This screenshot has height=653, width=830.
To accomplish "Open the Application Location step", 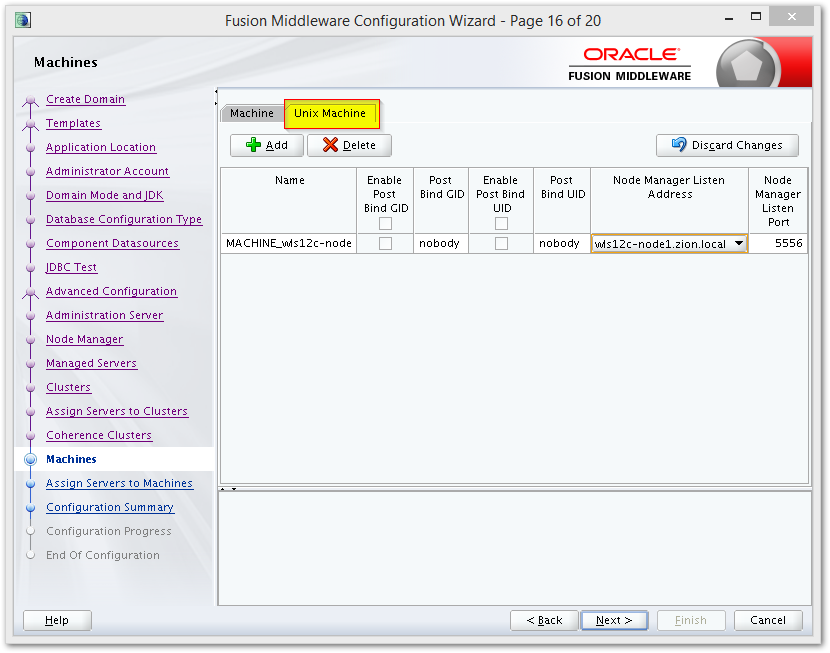I will point(101,147).
